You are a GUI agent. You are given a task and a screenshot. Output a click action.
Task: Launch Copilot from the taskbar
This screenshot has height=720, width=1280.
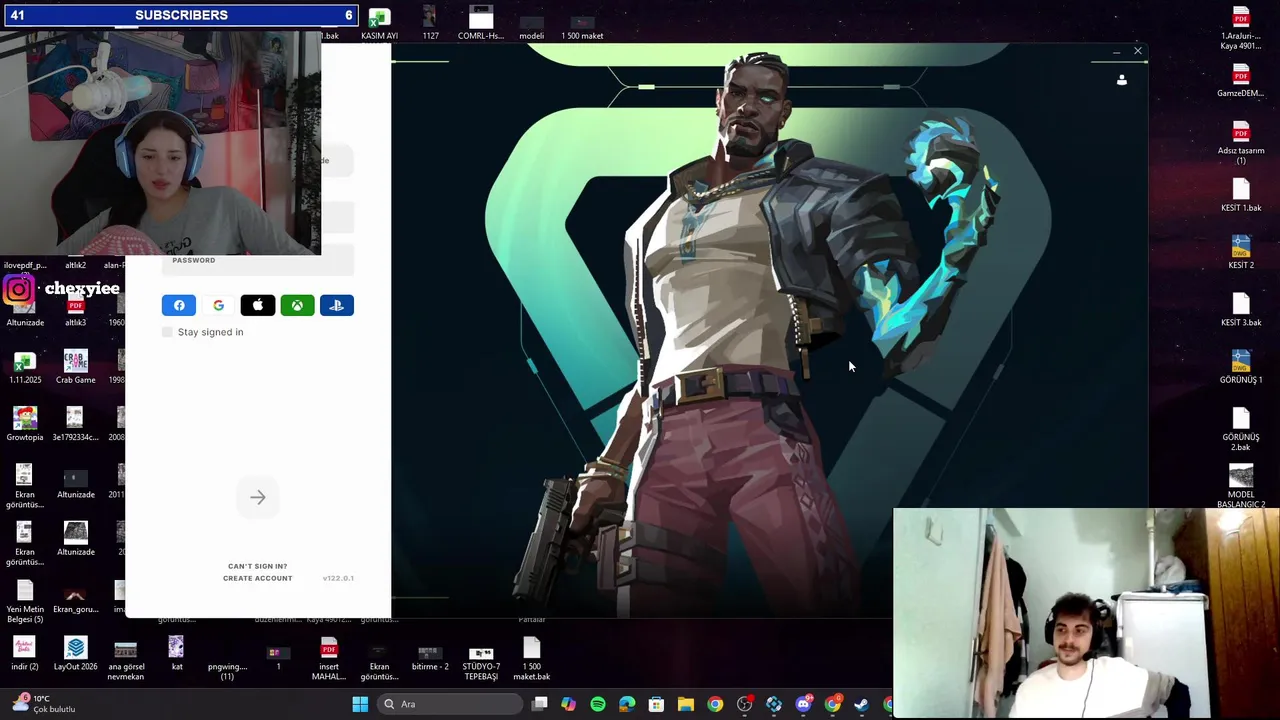click(568, 704)
